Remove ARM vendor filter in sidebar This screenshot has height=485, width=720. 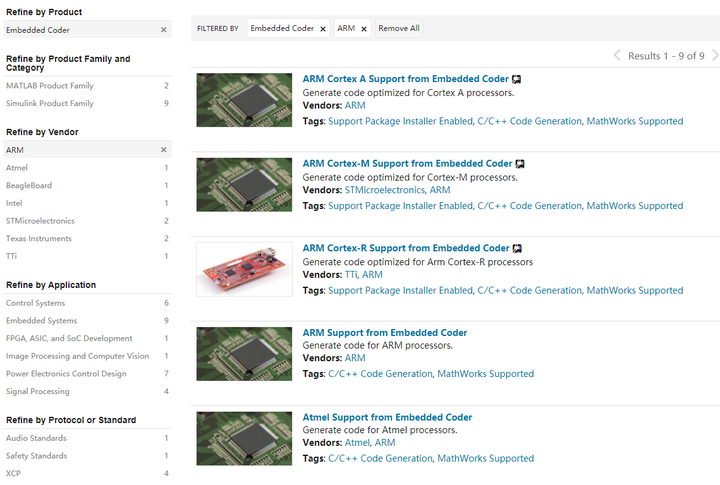[x=163, y=150]
